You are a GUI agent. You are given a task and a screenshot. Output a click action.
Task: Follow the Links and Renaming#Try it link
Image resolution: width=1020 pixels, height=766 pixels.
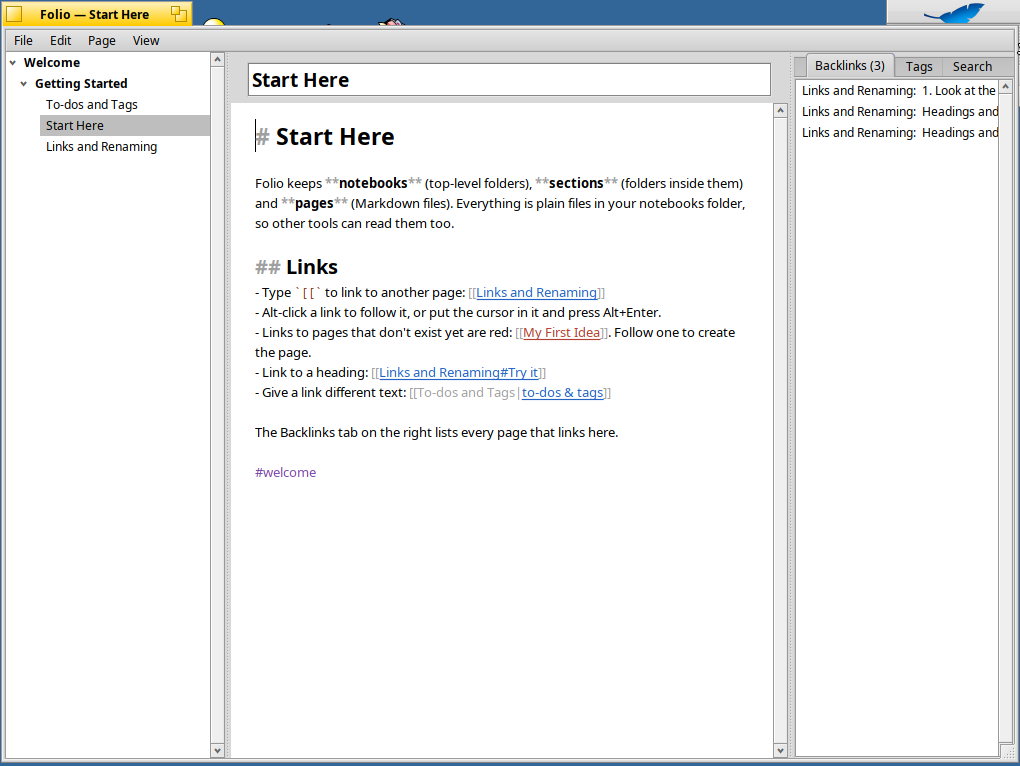click(459, 373)
